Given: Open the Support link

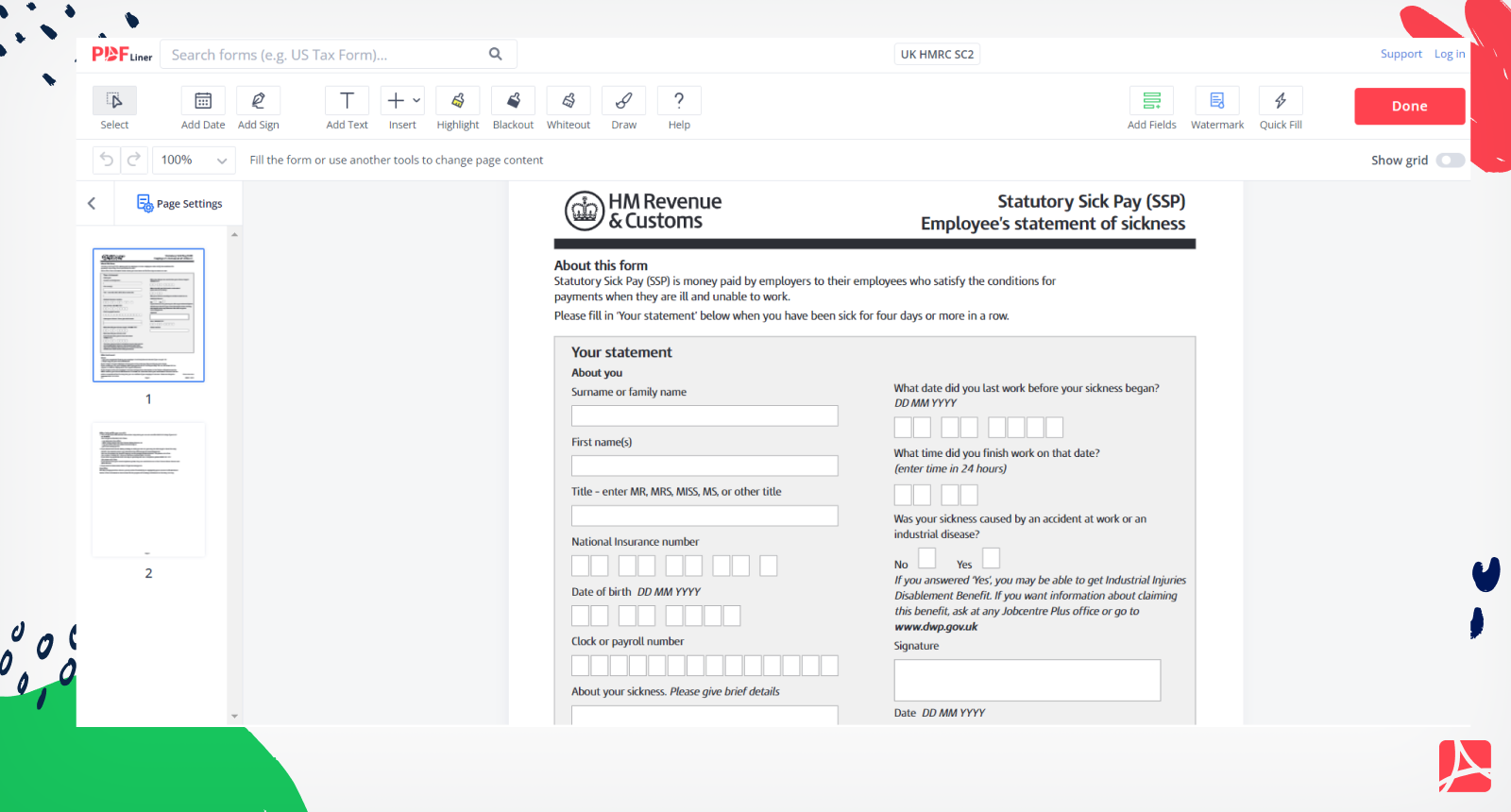Looking at the screenshot, I should pyautogui.click(x=1401, y=54).
